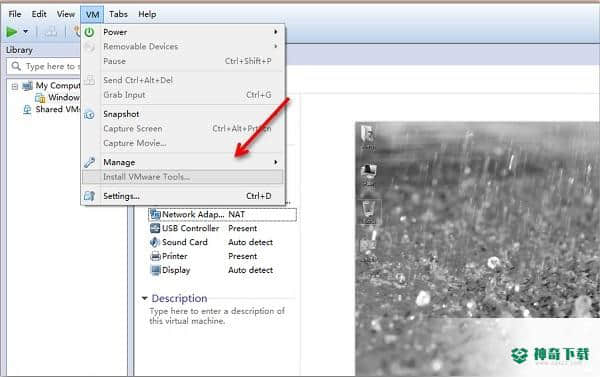This screenshot has height=377, width=600.
Task: Expand Power submenu arrow
Action: click(276, 32)
